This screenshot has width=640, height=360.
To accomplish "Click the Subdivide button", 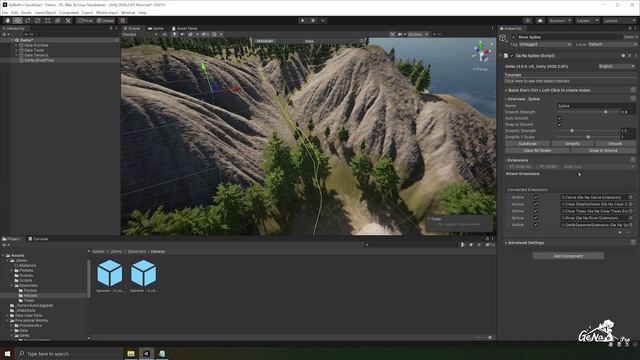I will tap(527, 144).
